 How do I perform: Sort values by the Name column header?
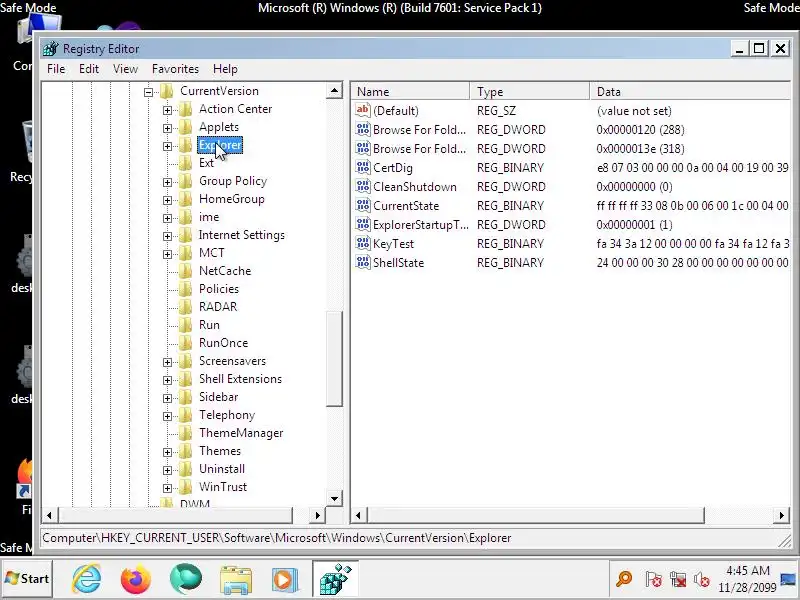tap(411, 92)
